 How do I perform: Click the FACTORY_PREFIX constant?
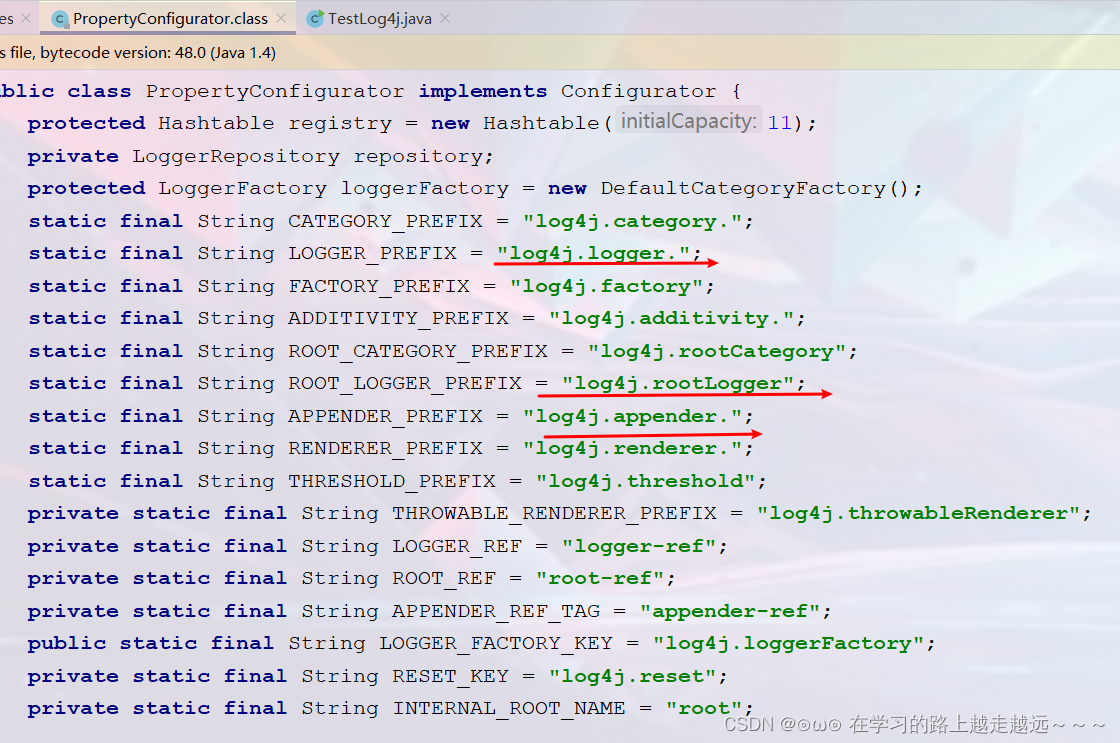click(x=379, y=286)
